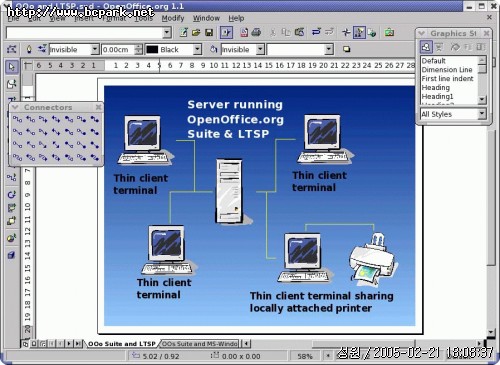Screen dimensions: 500x365
Task: Open the 3D Controller cube icon
Action: coord(12,255)
